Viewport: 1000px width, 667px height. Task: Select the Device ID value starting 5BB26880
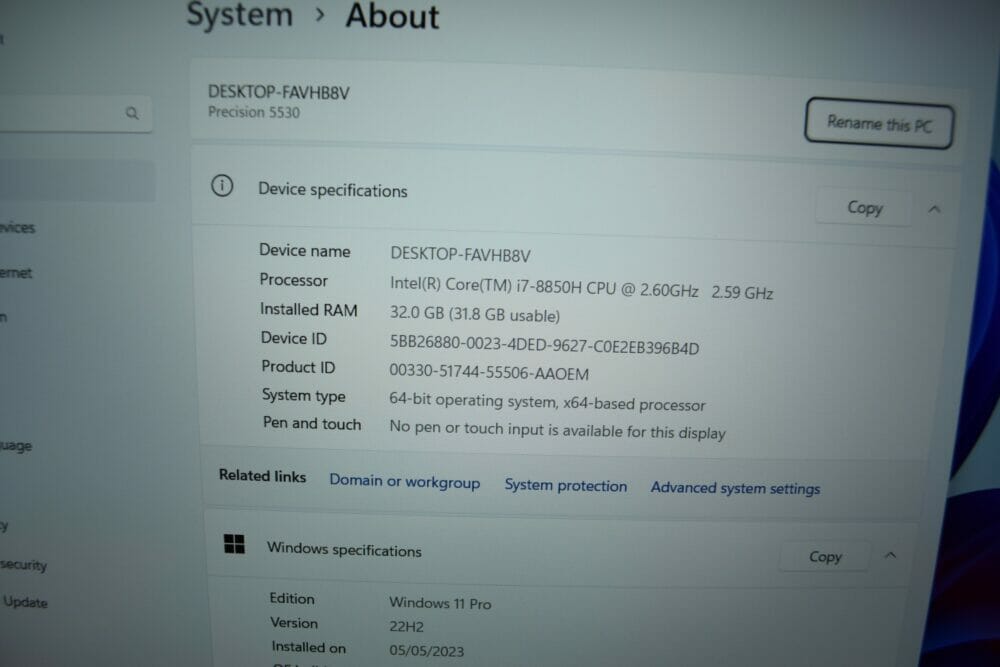tap(544, 345)
